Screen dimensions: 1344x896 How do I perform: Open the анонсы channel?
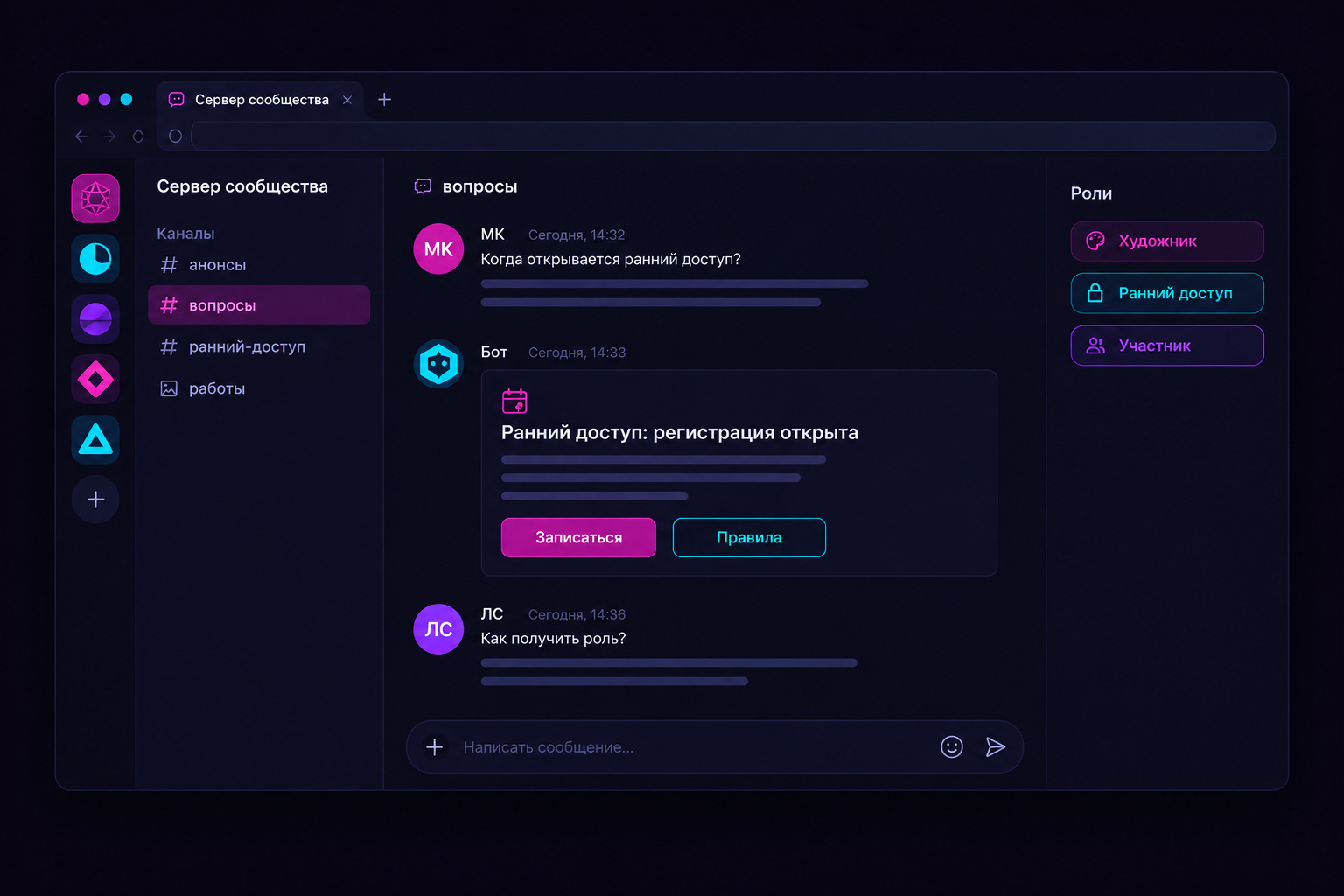click(x=259, y=265)
